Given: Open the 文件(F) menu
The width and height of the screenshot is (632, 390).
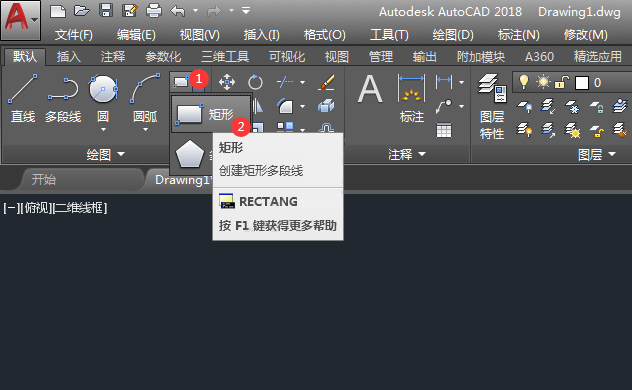Looking at the screenshot, I should click(74, 35).
